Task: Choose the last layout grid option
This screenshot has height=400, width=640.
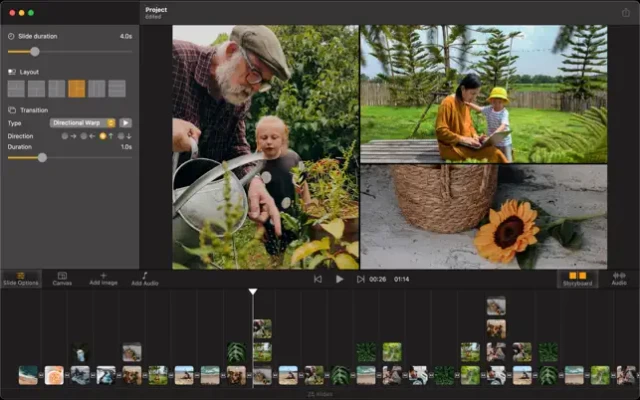Action: [x=117, y=89]
